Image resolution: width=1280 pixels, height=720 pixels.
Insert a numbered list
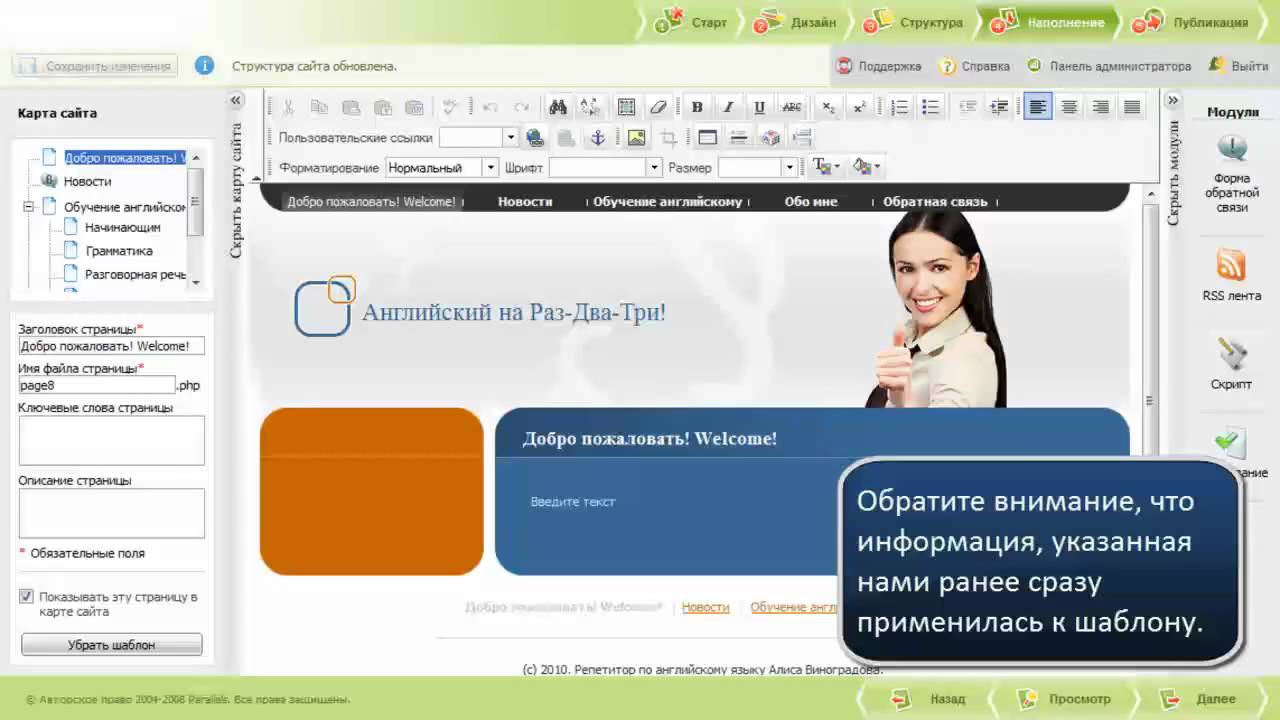point(899,107)
